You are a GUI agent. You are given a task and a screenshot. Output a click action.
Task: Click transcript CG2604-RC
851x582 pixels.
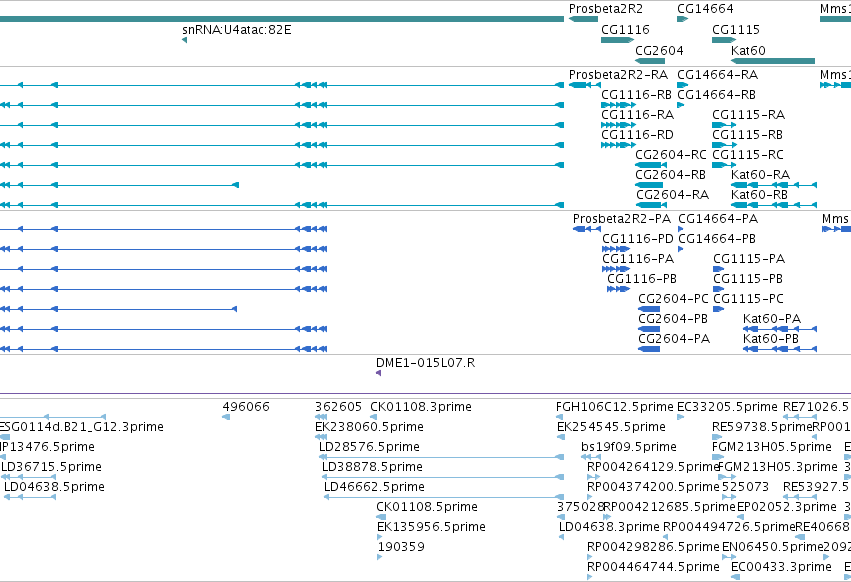point(671,155)
